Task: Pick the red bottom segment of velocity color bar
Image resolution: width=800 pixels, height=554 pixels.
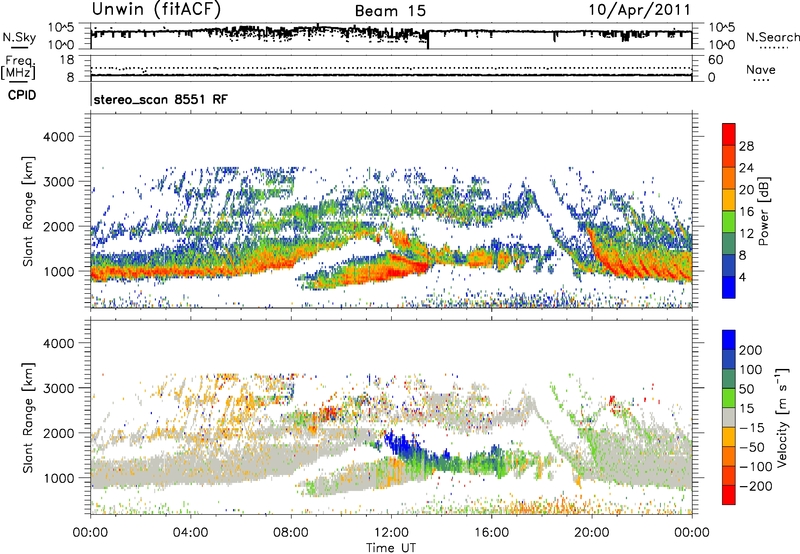Action: (729, 495)
